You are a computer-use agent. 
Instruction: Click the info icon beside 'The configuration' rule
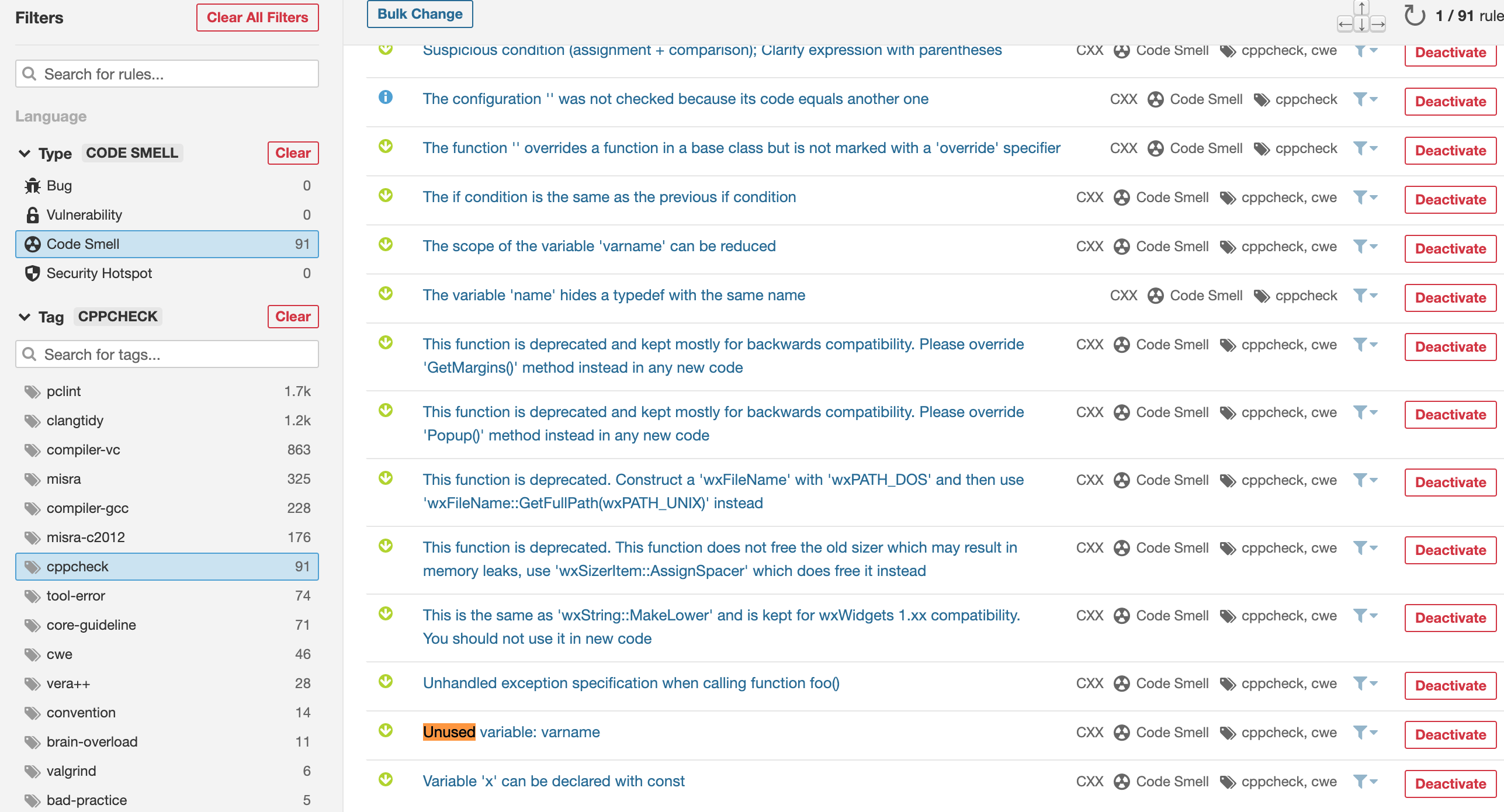tap(387, 98)
